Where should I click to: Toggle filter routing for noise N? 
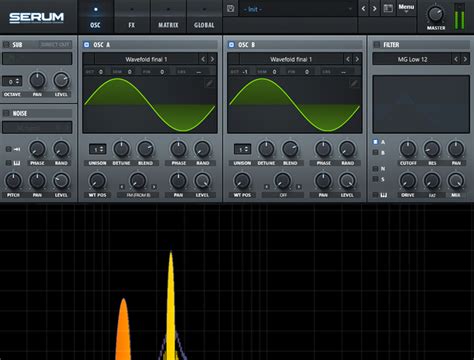click(x=375, y=169)
